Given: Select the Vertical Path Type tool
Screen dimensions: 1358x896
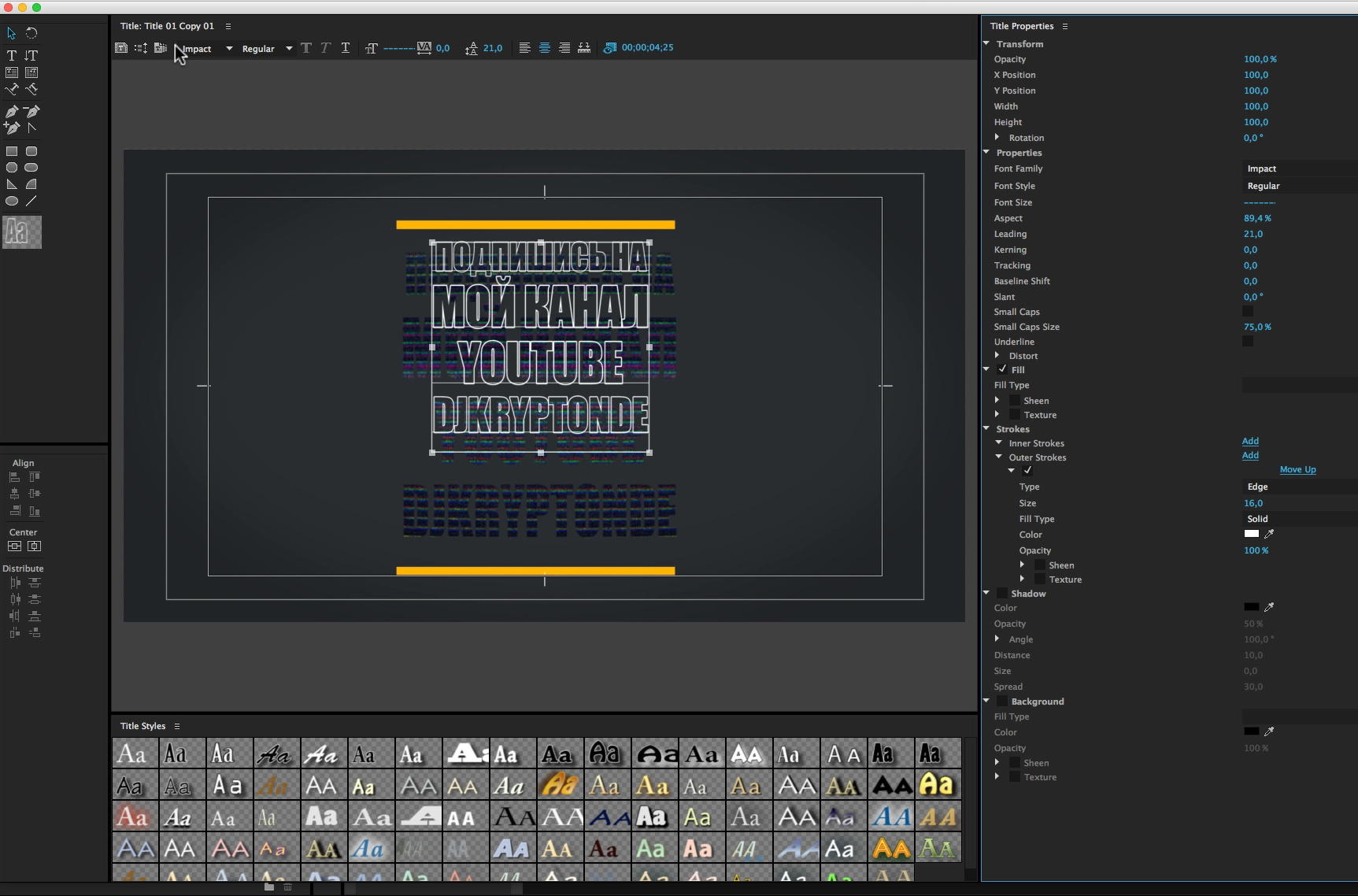Looking at the screenshot, I should click(31, 89).
